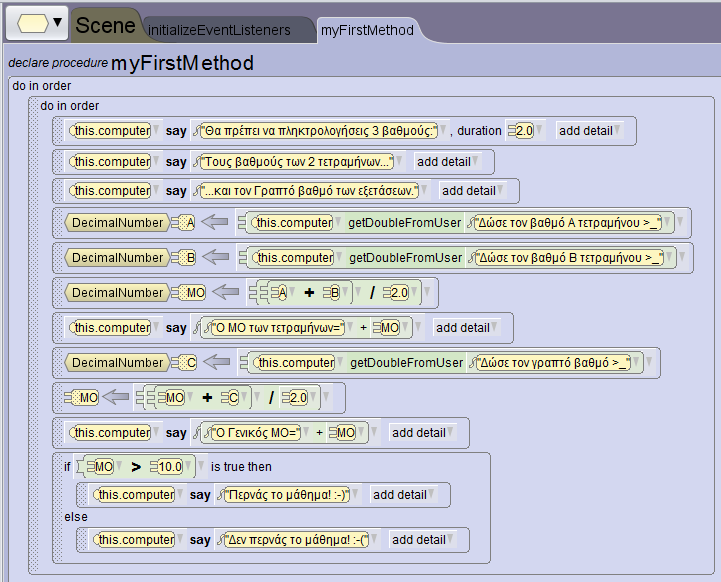The height and width of the screenshot is (582, 721).
Task: Click this.computer in 'Δεν περνάς το μάθημα' row
Action: [x=134, y=540]
